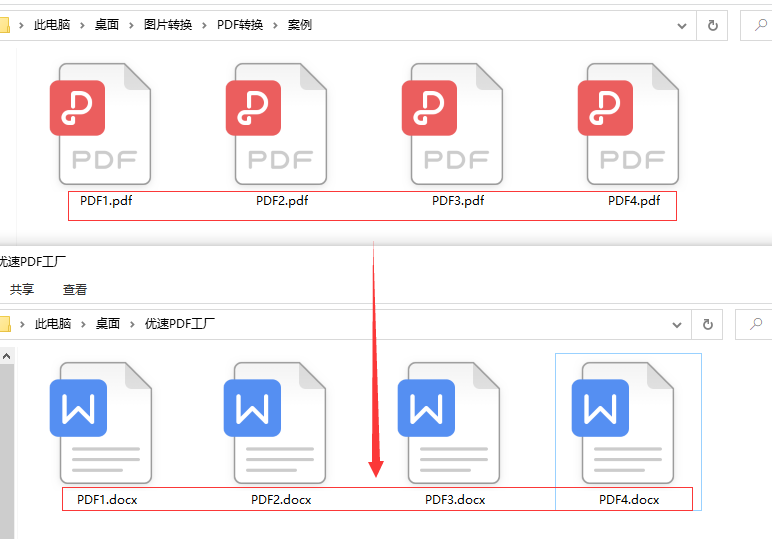Go to 此电脑 in 优速PDF工厂 window breadcrumb
This screenshot has width=772, height=539.
tap(53, 323)
